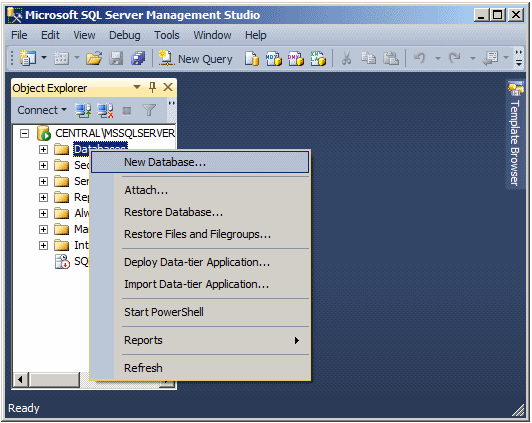Viewport: 532px width, 423px height.
Task: Expand the Management folder node
Action: tap(43, 229)
